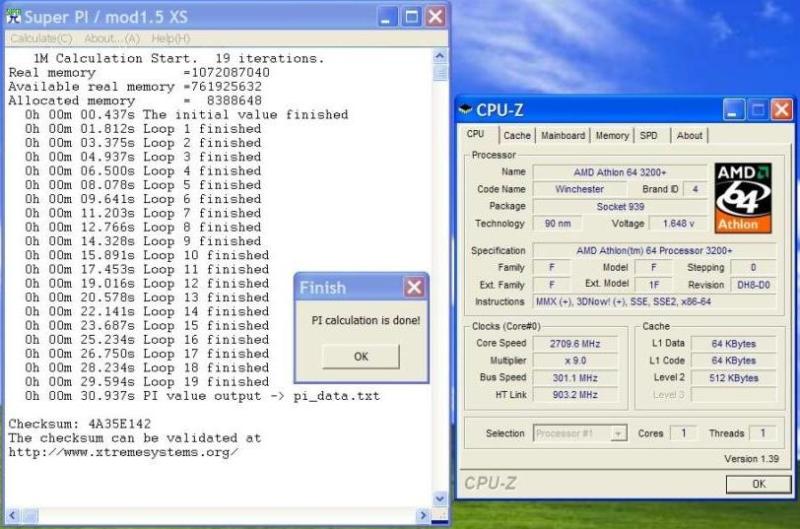Click the Super PI title bar icon
The width and height of the screenshot is (800, 529).
click(x=11, y=16)
